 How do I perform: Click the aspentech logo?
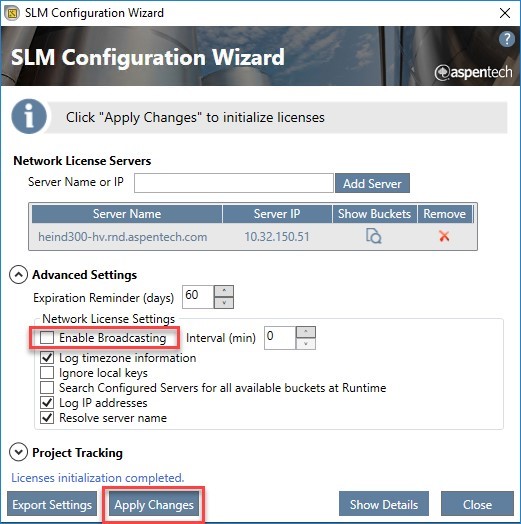[473, 72]
